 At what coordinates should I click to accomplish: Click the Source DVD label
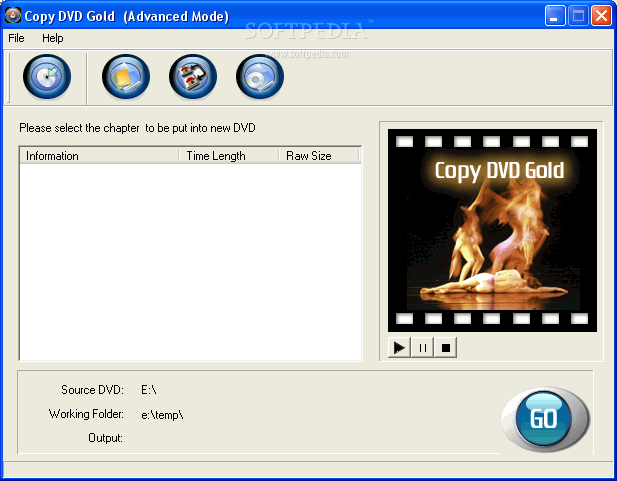[x=92, y=390]
